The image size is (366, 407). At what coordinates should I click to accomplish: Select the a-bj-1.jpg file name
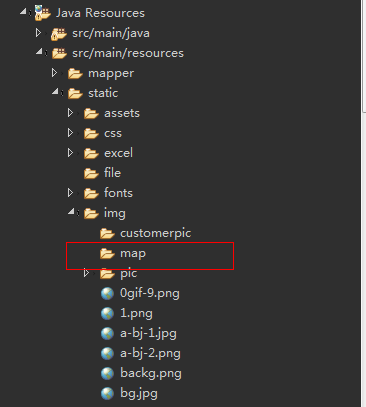(x=148, y=334)
